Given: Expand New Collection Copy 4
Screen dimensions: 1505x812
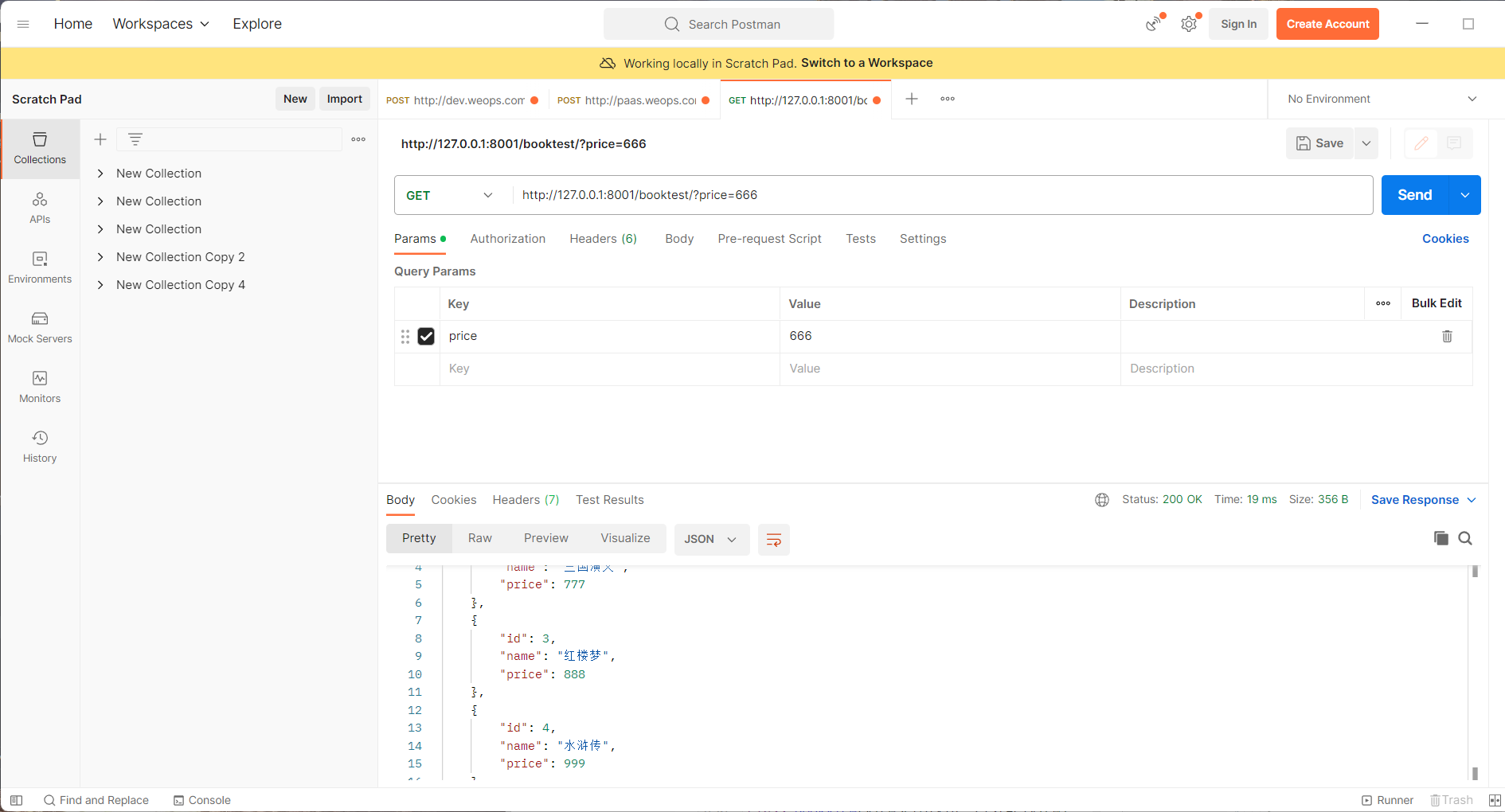Looking at the screenshot, I should click(x=100, y=285).
